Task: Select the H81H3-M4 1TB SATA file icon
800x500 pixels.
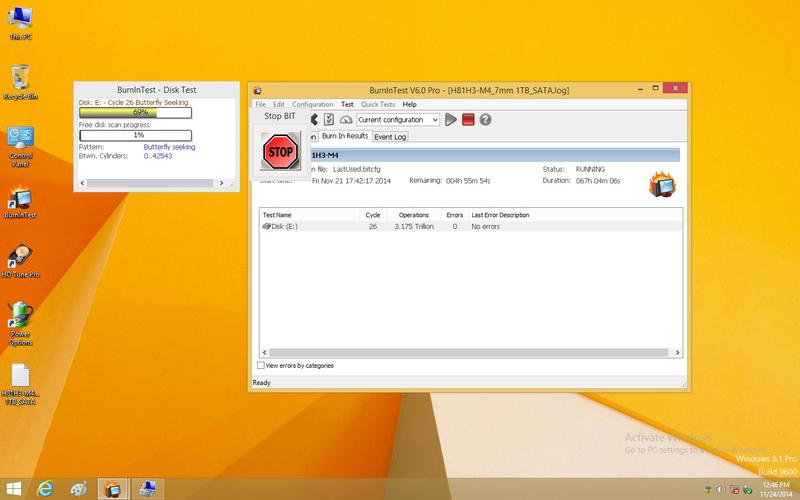Action: 20,384
